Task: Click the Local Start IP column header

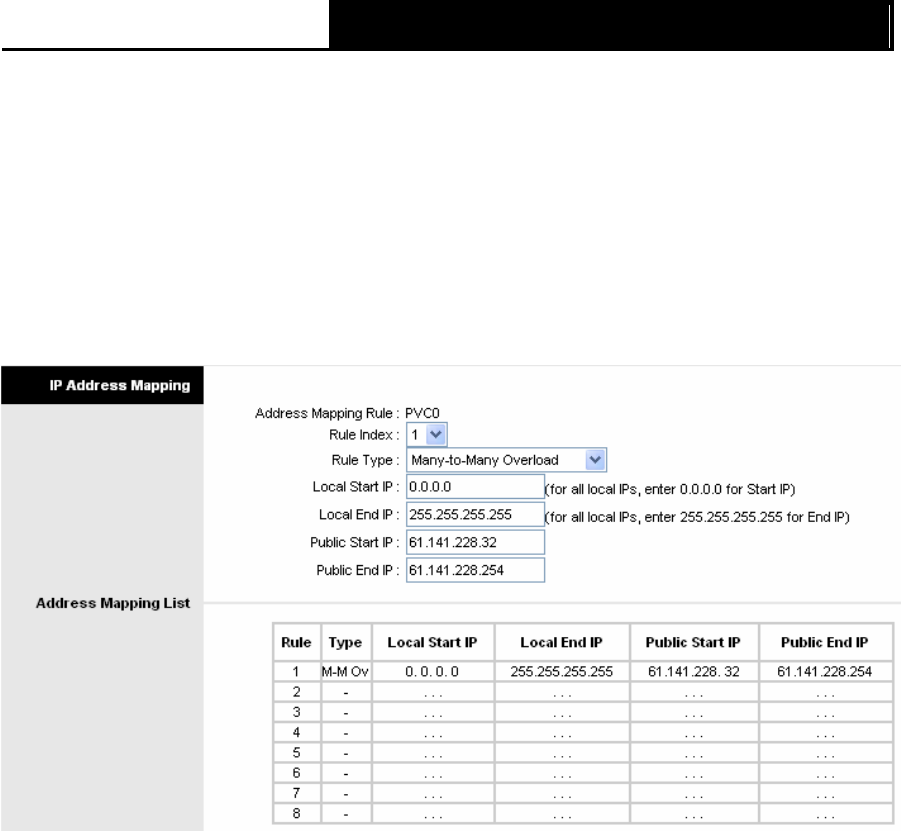Action: [x=433, y=642]
